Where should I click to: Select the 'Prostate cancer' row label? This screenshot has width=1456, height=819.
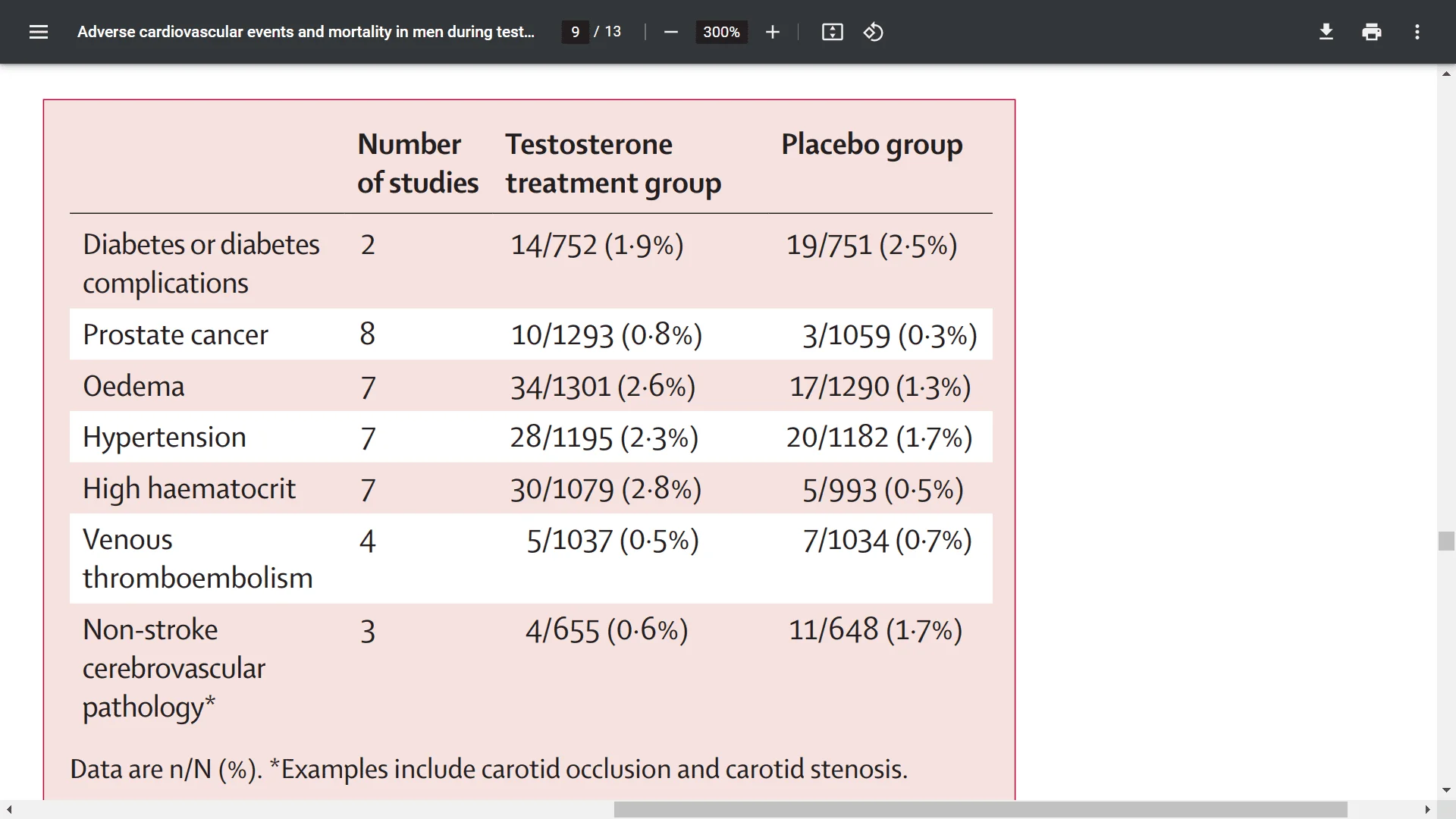[175, 334]
